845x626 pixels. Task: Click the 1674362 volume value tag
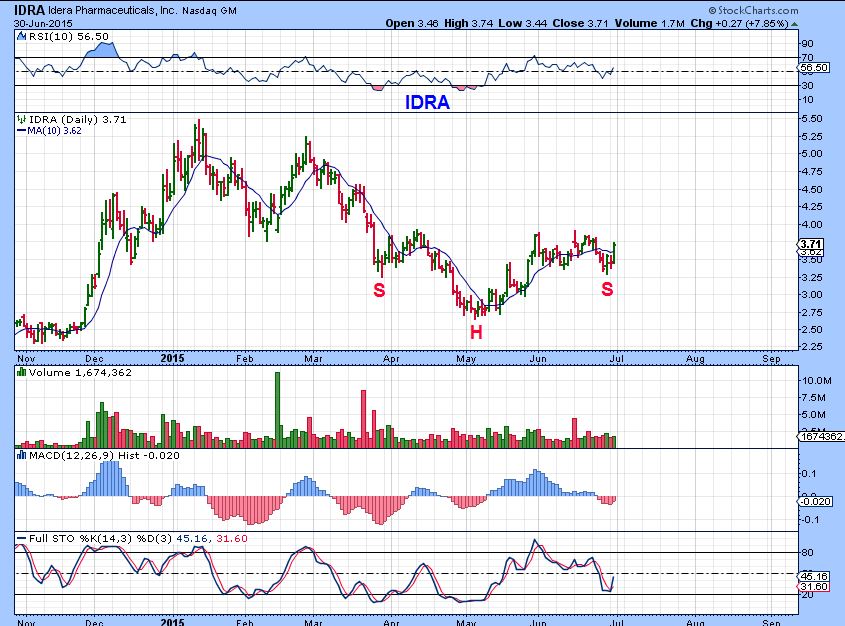(821, 436)
